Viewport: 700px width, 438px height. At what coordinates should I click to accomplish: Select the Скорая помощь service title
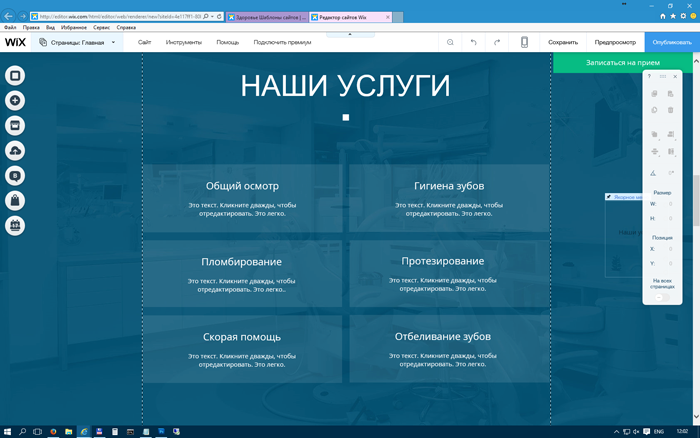(242, 337)
